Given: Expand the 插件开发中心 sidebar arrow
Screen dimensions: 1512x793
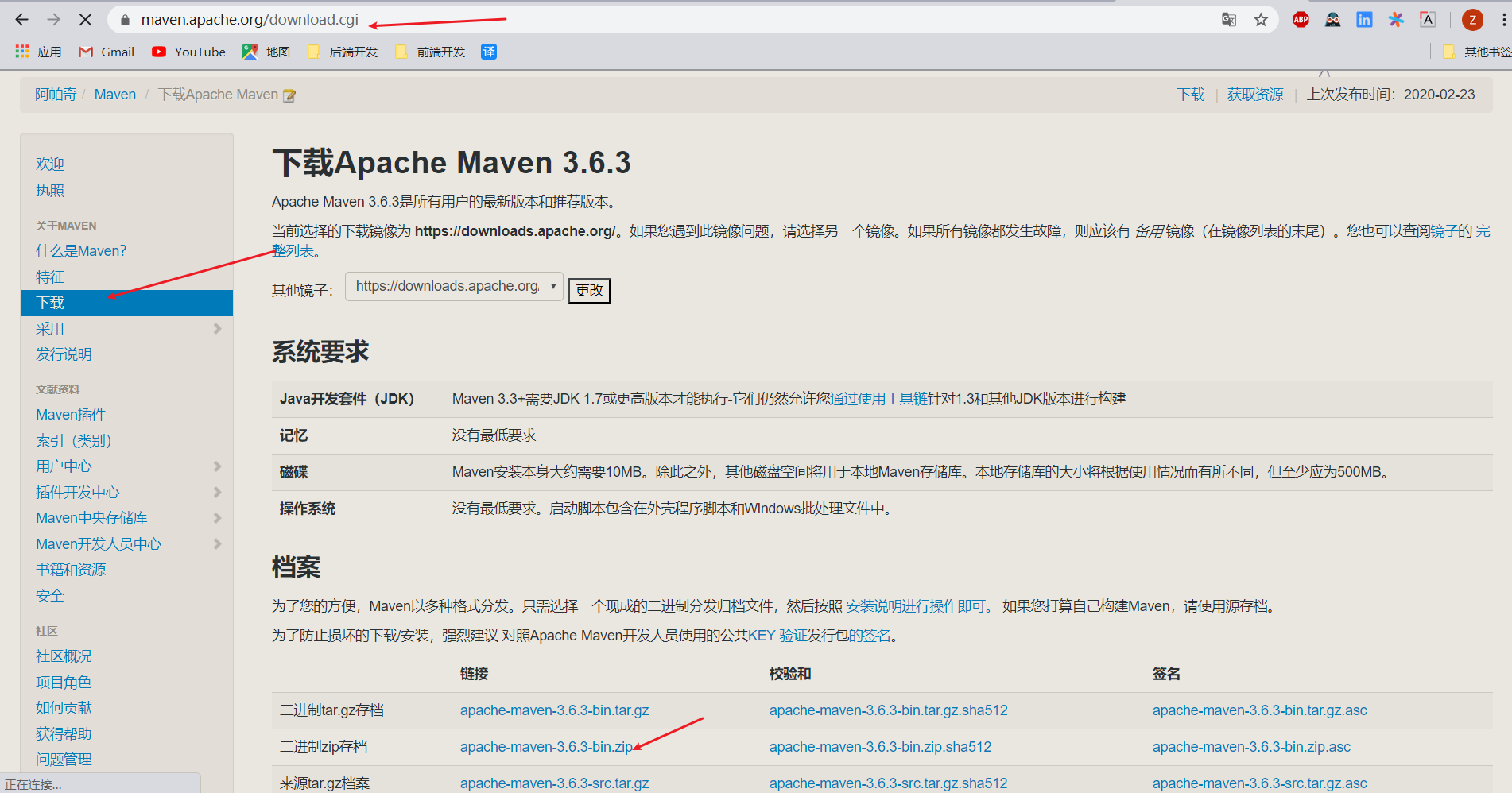Looking at the screenshot, I should 217,492.
